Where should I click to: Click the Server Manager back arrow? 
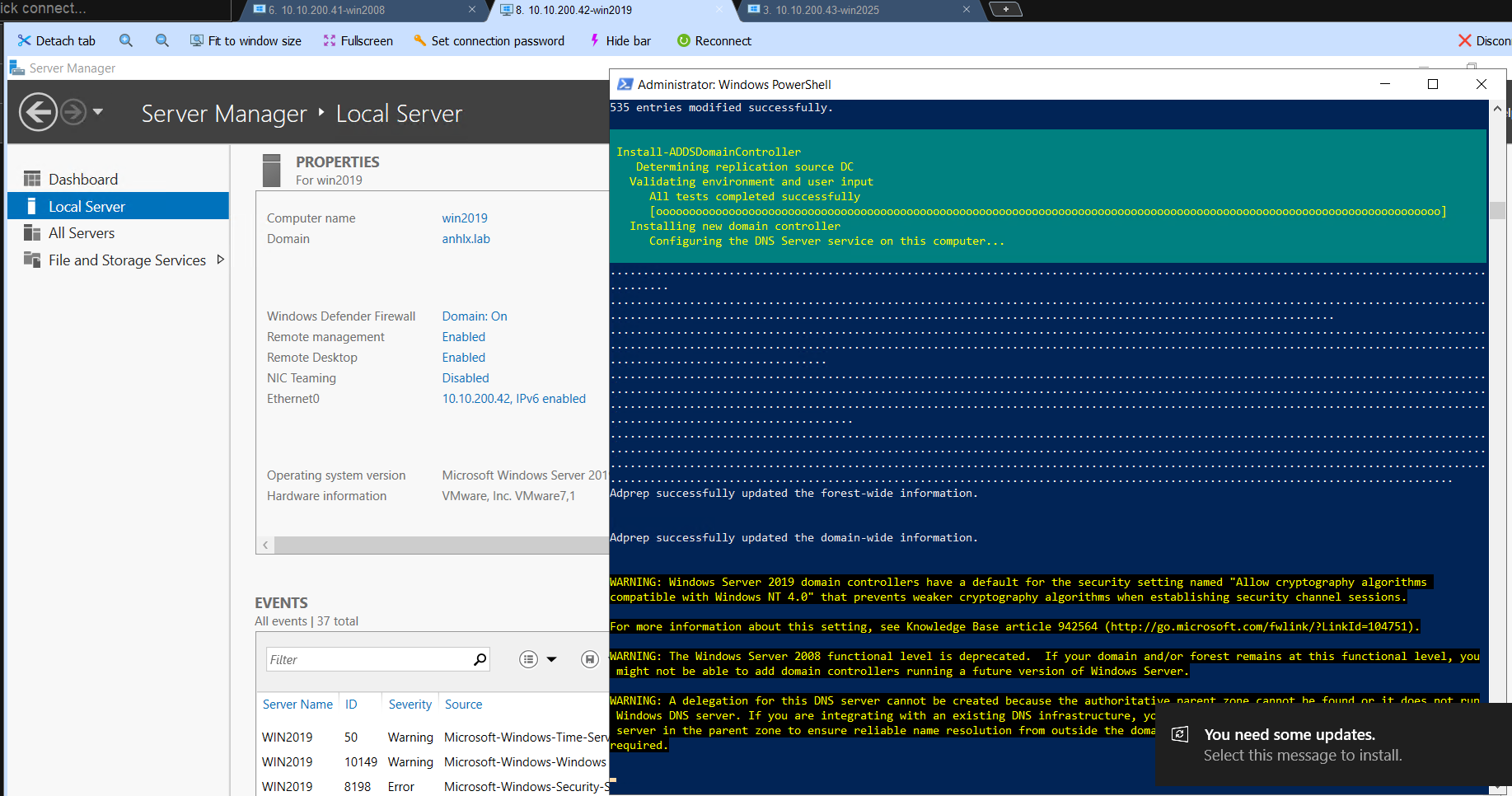[x=38, y=112]
